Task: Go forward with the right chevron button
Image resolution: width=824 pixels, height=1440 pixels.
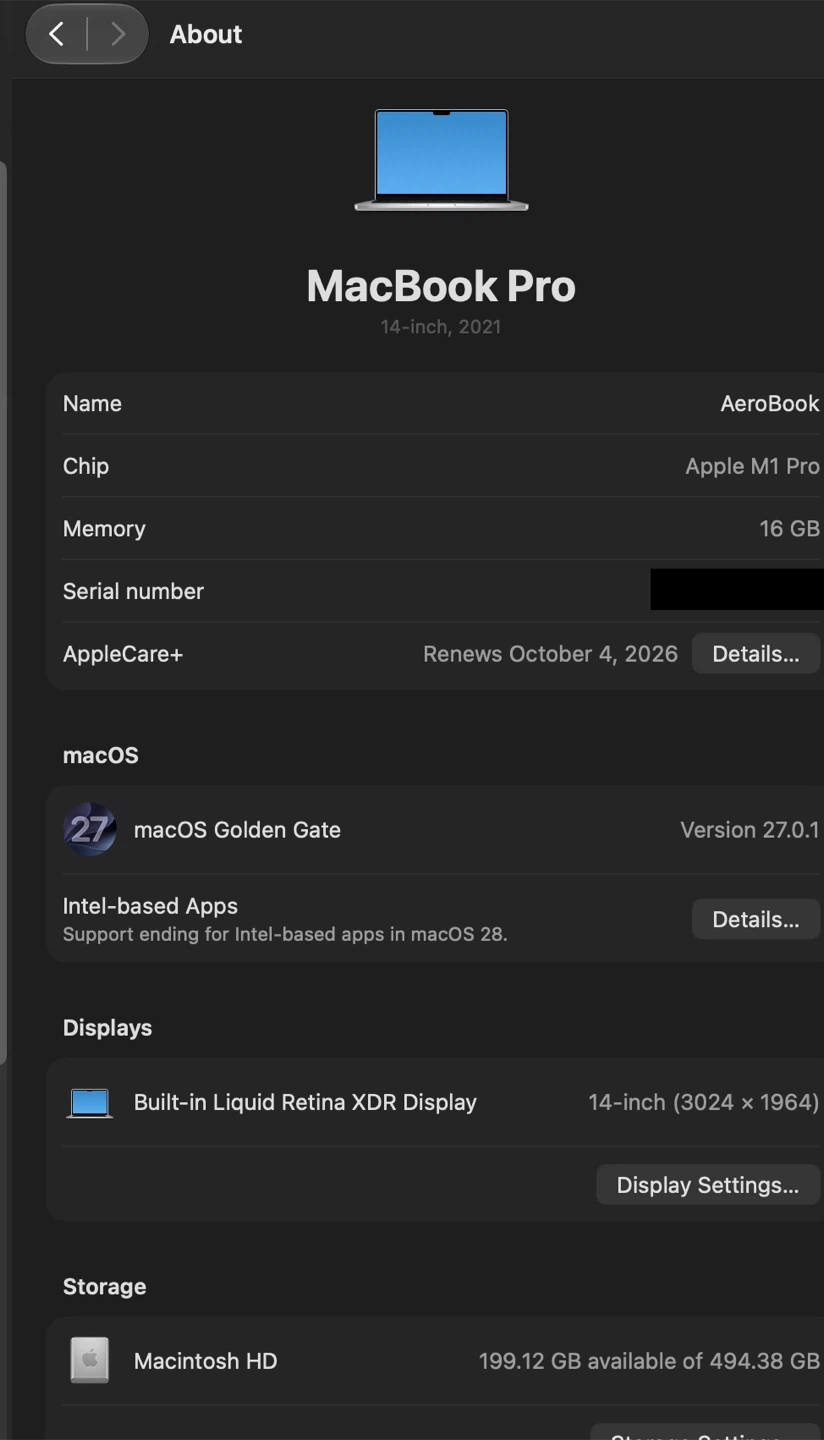Action: (x=118, y=34)
